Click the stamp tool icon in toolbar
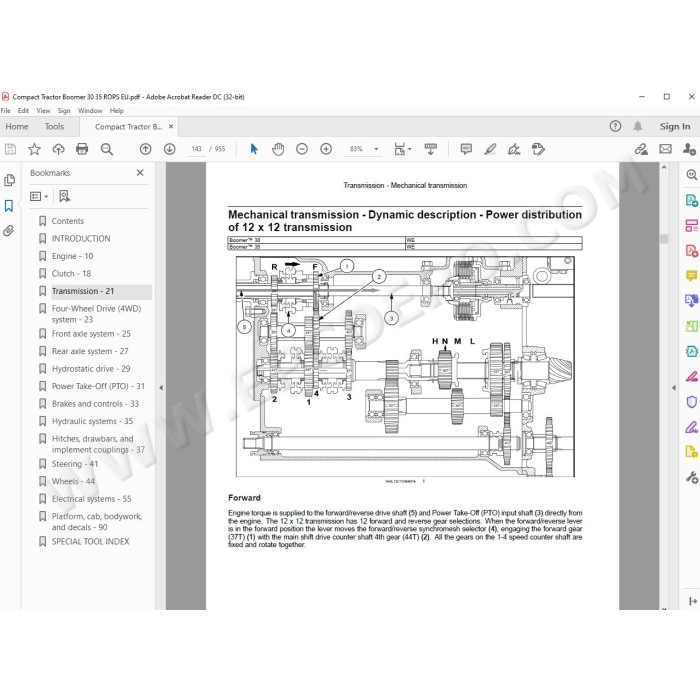Image resolution: width=700 pixels, height=700 pixels. (538, 149)
